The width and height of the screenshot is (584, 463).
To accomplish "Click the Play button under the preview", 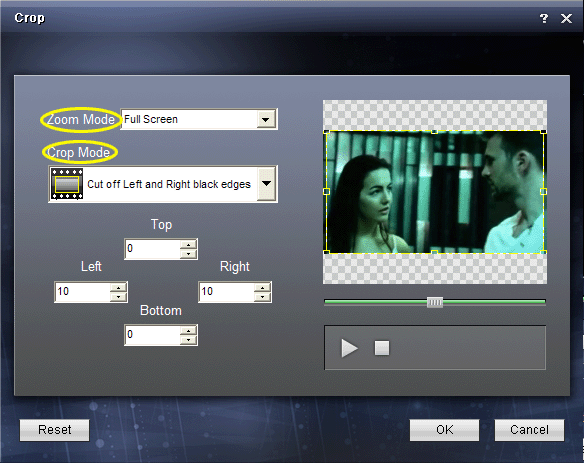I will pos(349,348).
